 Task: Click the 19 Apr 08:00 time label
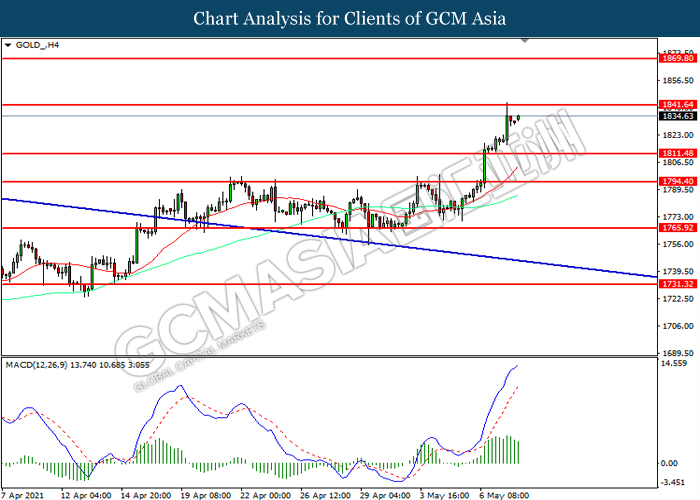[205, 495]
